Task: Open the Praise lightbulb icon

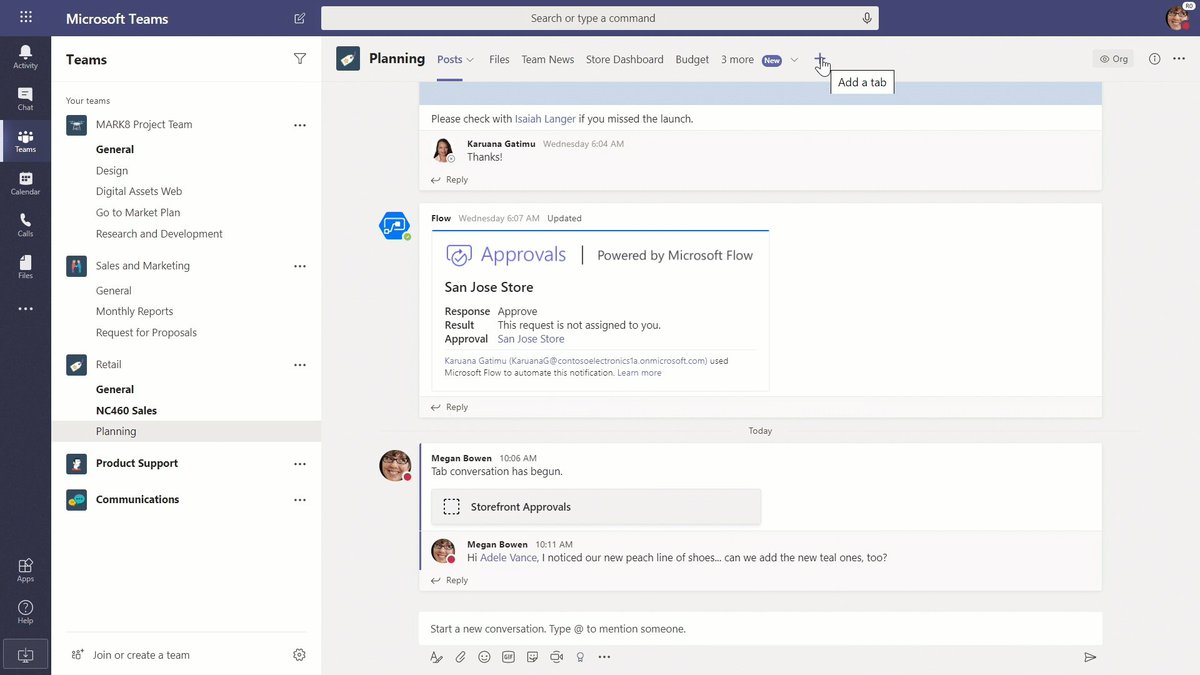Action: pyautogui.click(x=580, y=657)
